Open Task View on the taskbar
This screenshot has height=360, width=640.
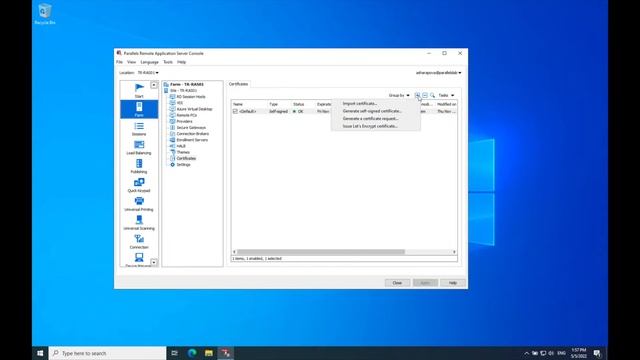click(x=175, y=353)
